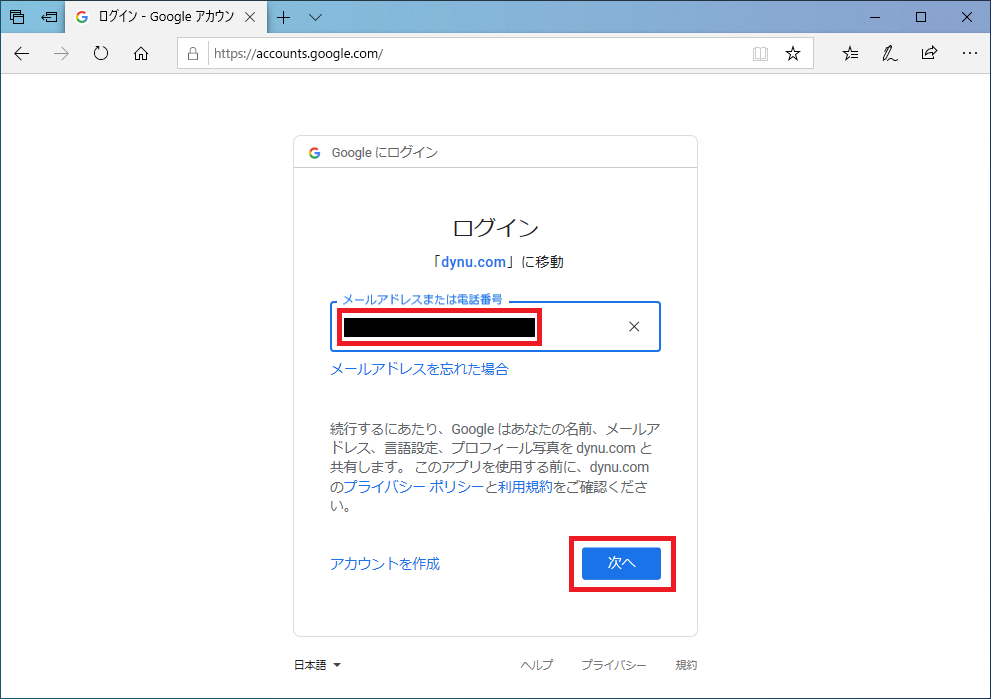Set these tabs aside
991x699 pixels.
click(49, 17)
